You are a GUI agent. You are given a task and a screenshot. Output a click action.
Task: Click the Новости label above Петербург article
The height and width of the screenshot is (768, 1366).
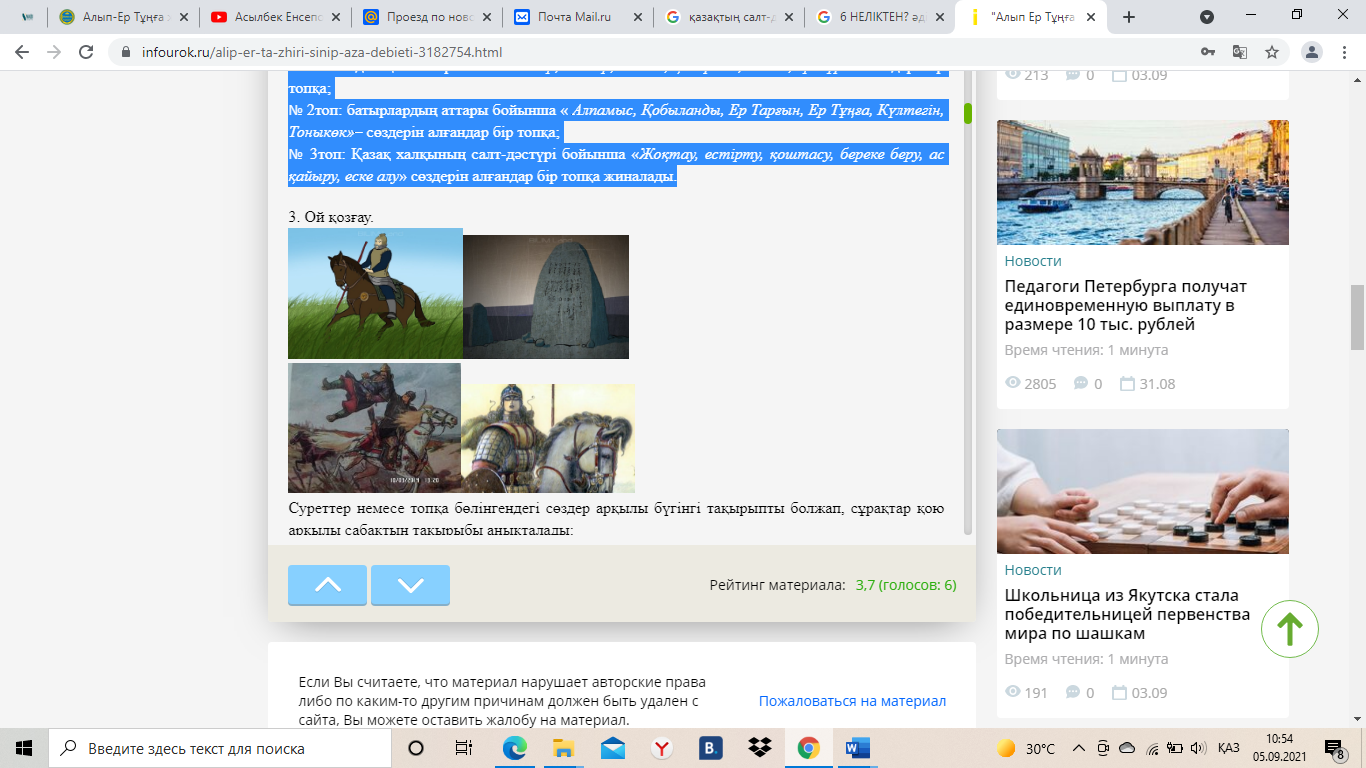[1033, 260]
